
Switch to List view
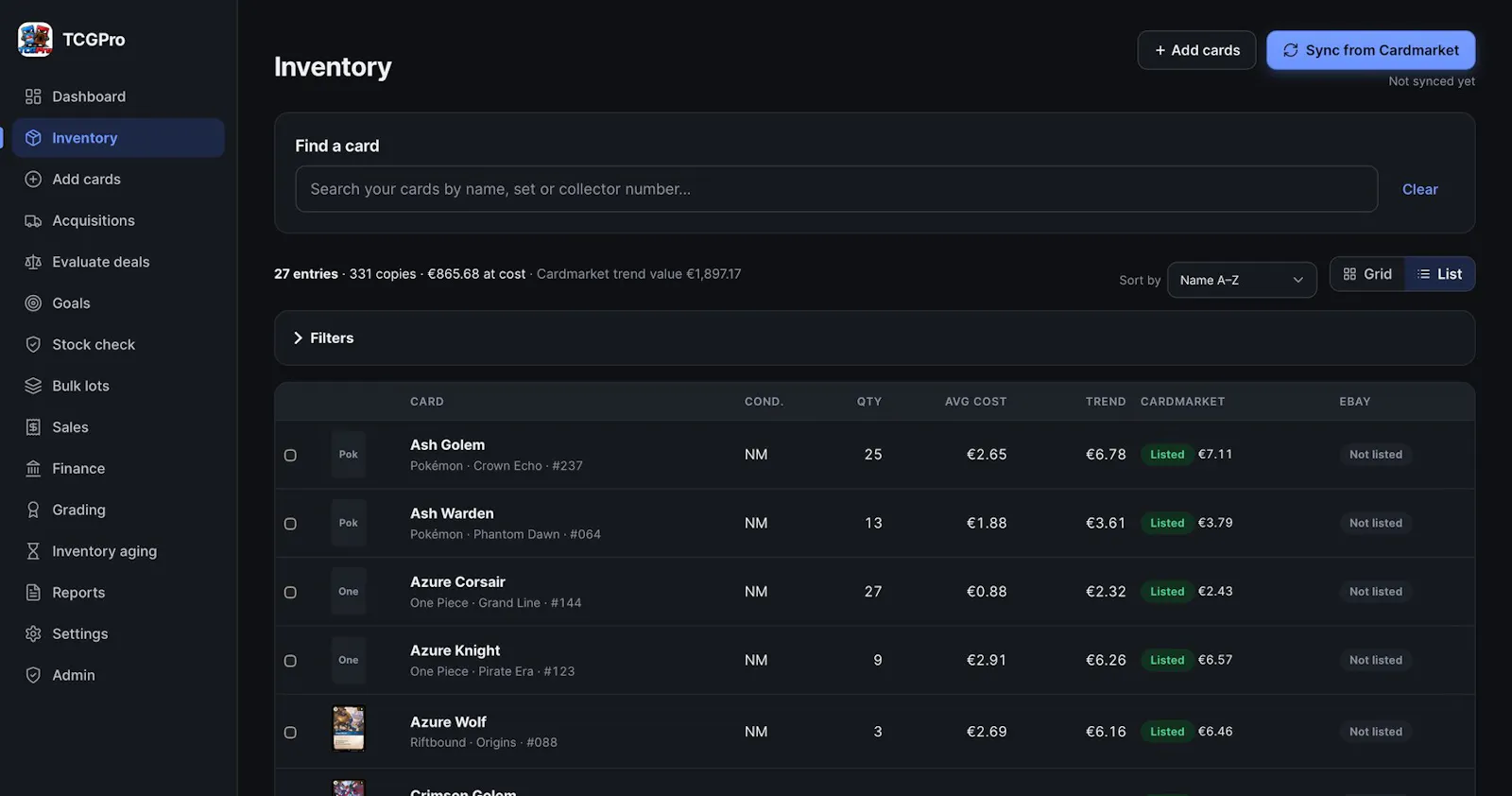[1439, 274]
